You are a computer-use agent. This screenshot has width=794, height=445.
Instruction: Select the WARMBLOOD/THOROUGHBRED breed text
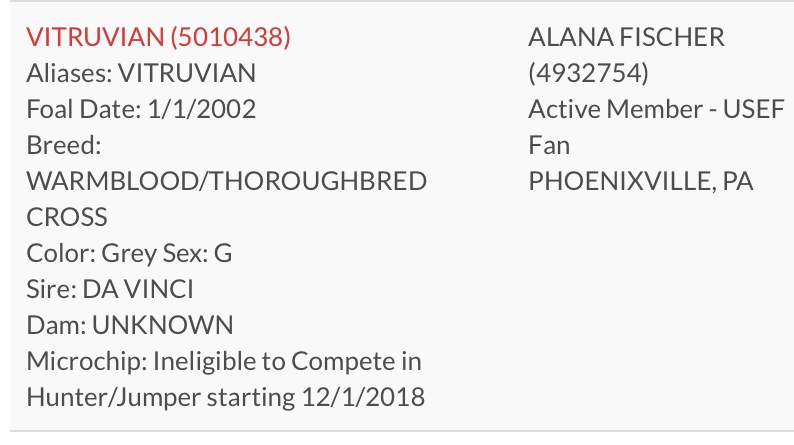[x=226, y=181]
